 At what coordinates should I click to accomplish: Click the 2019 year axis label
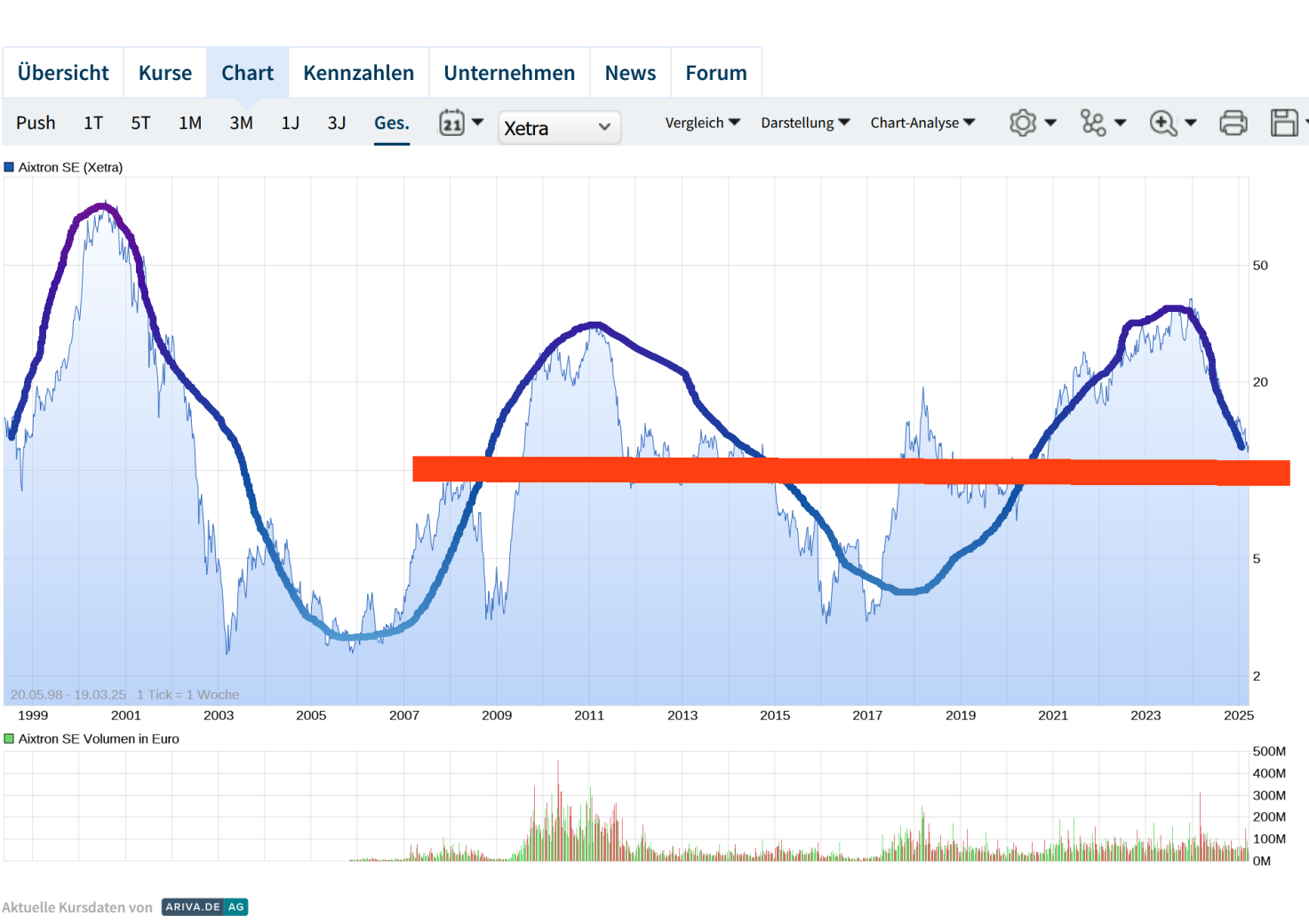click(961, 715)
